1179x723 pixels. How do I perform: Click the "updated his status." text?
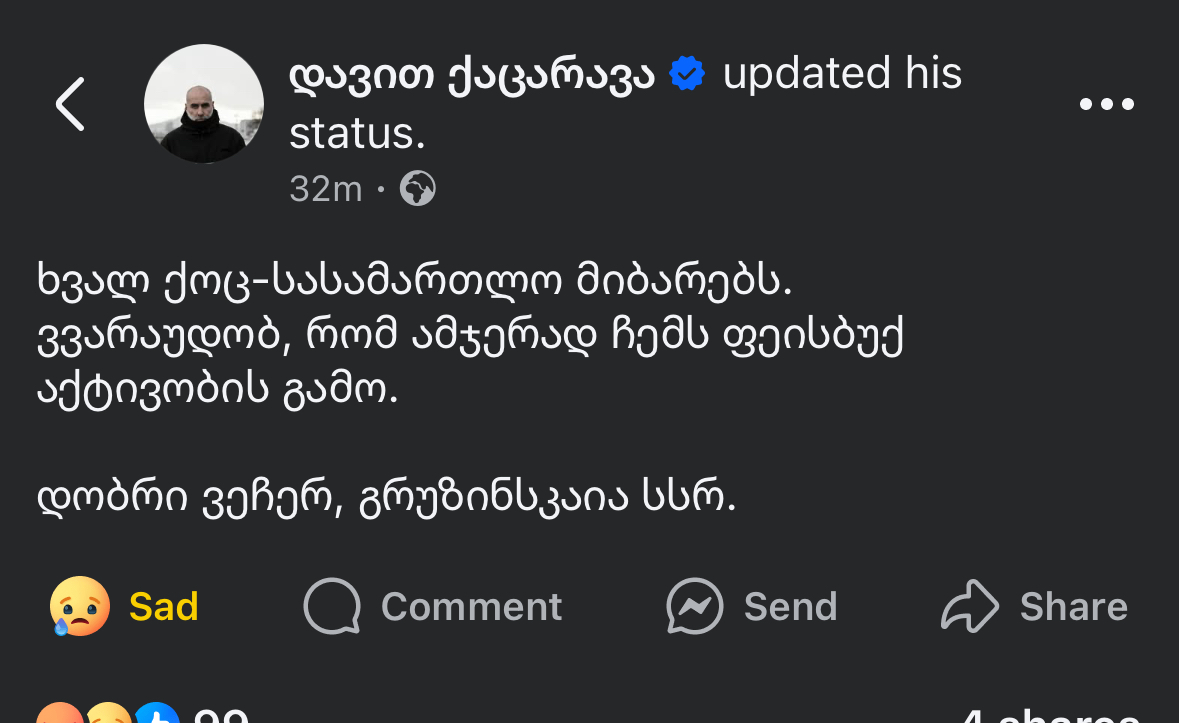[842, 75]
